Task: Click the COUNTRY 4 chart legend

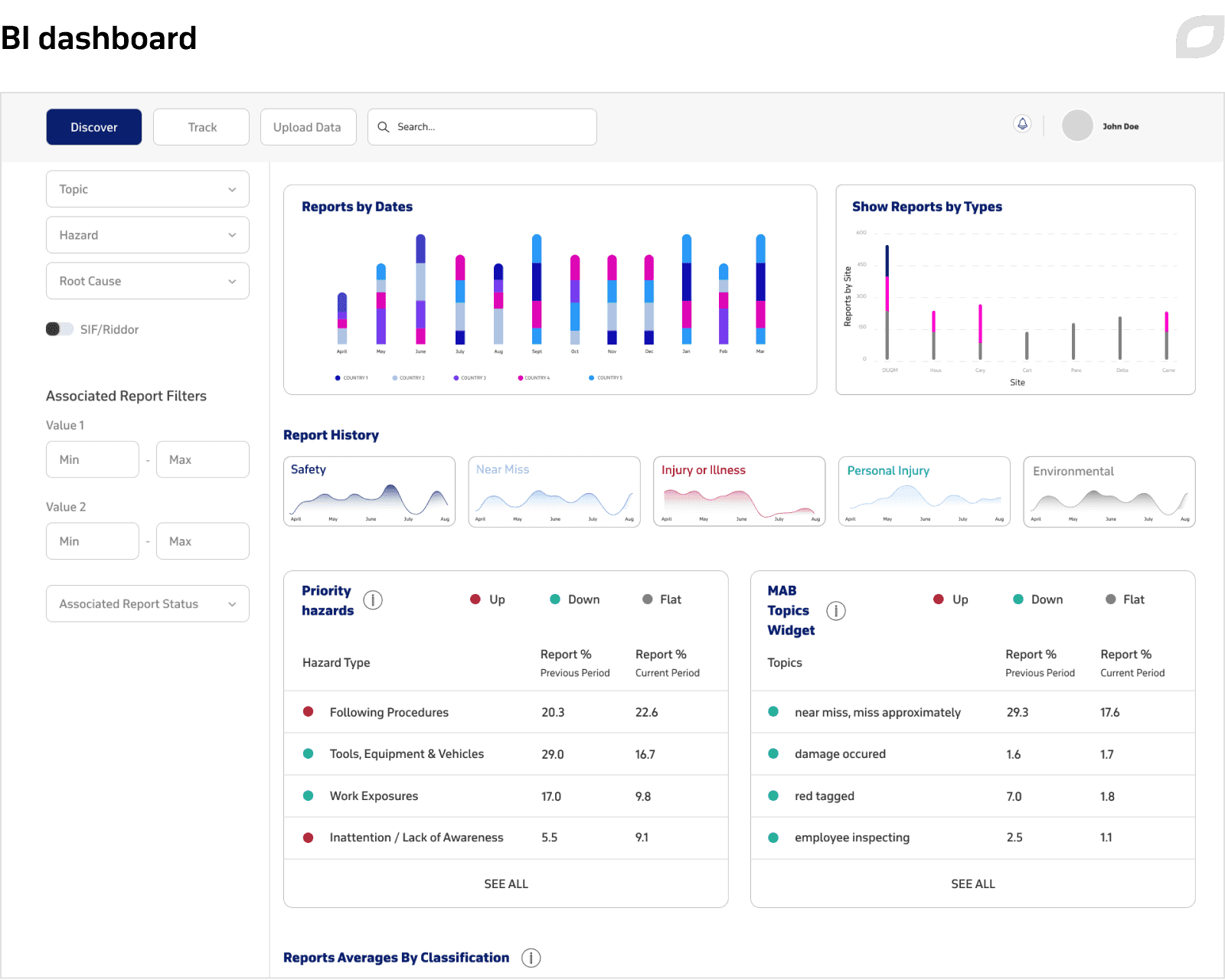Action: 534,377
